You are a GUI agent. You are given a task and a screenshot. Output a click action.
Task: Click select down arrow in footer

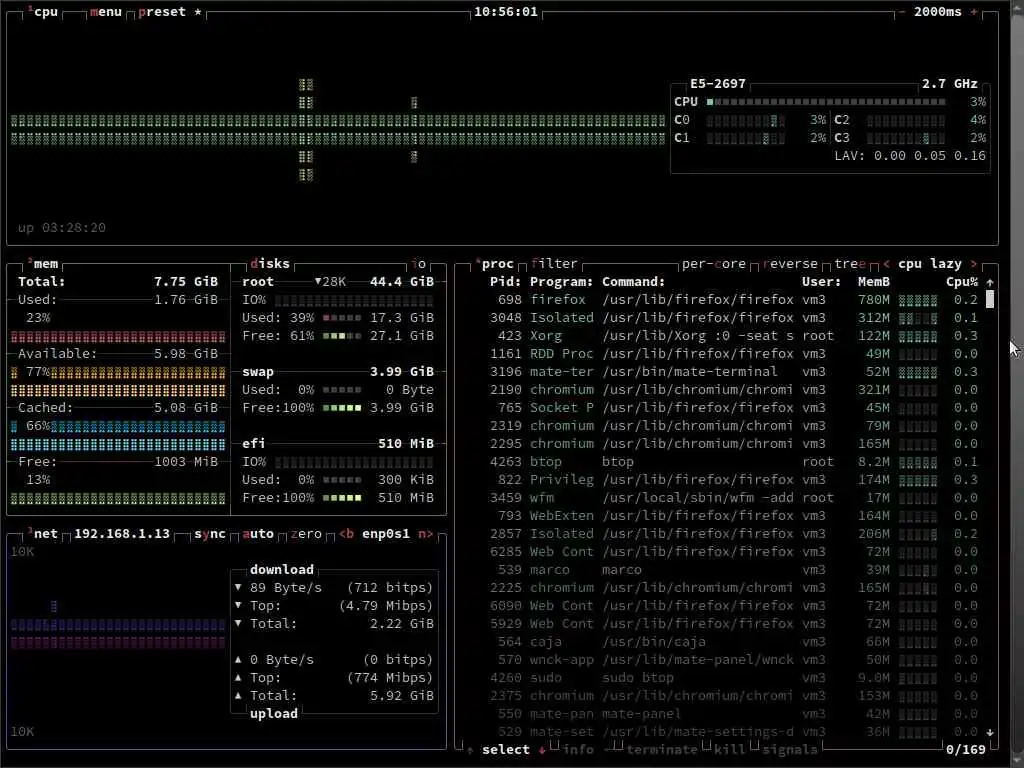pyautogui.click(x=542, y=750)
